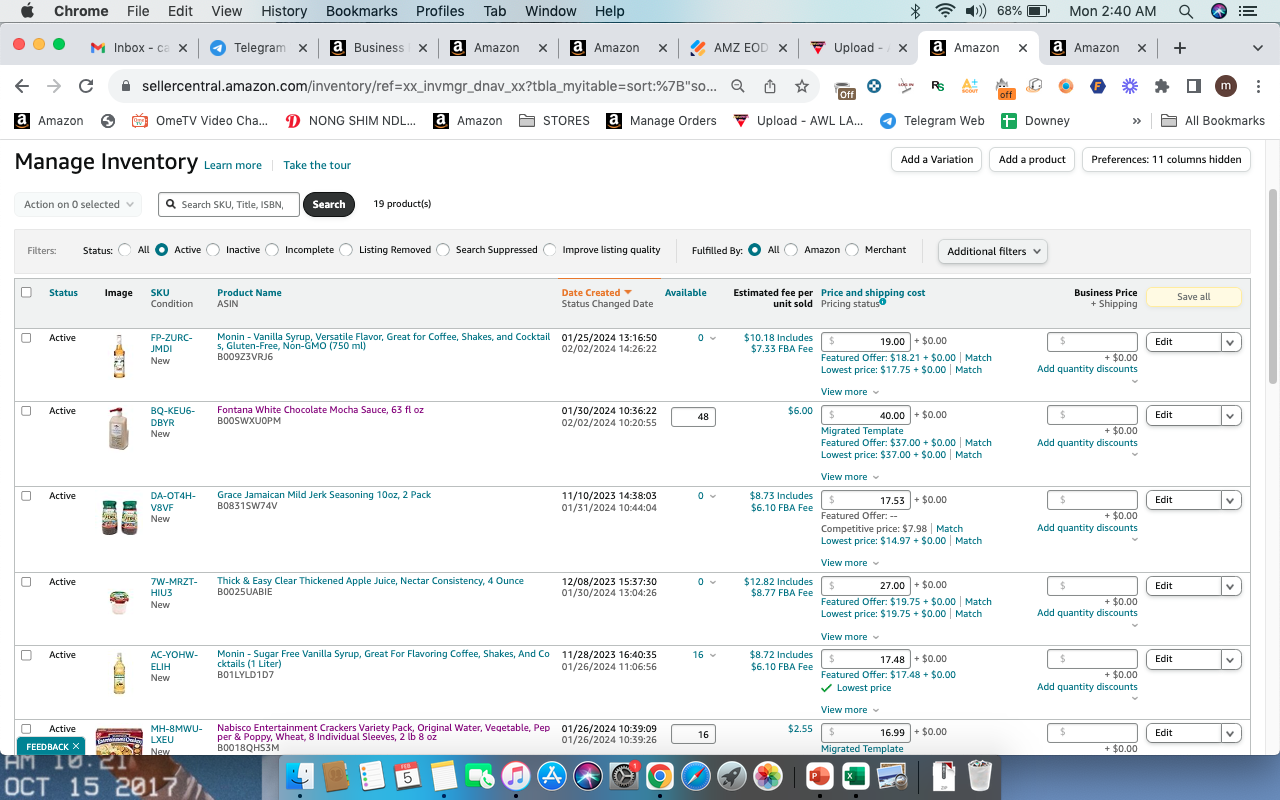Image resolution: width=1280 pixels, height=800 pixels.
Task: Open the Chrome profile avatar 'm'
Action: pyautogui.click(x=1226, y=86)
